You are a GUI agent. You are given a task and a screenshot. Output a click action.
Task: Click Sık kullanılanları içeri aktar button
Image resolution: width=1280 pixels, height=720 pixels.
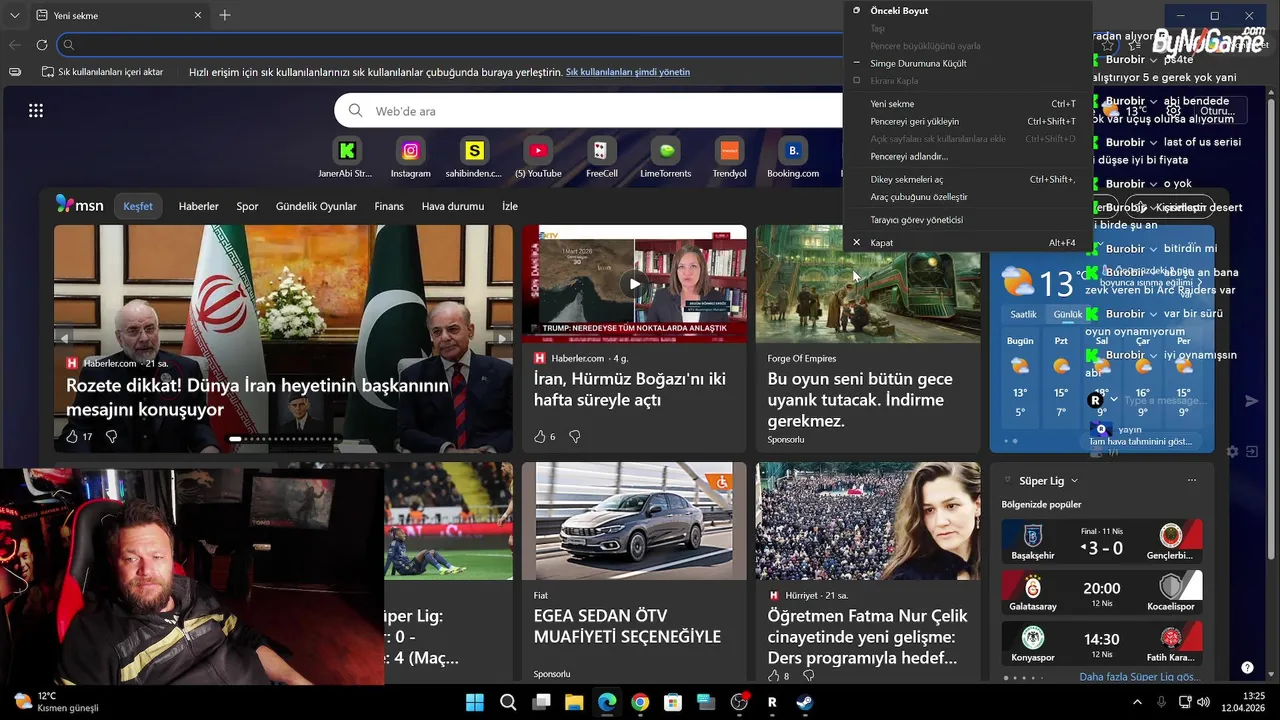pos(102,72)
